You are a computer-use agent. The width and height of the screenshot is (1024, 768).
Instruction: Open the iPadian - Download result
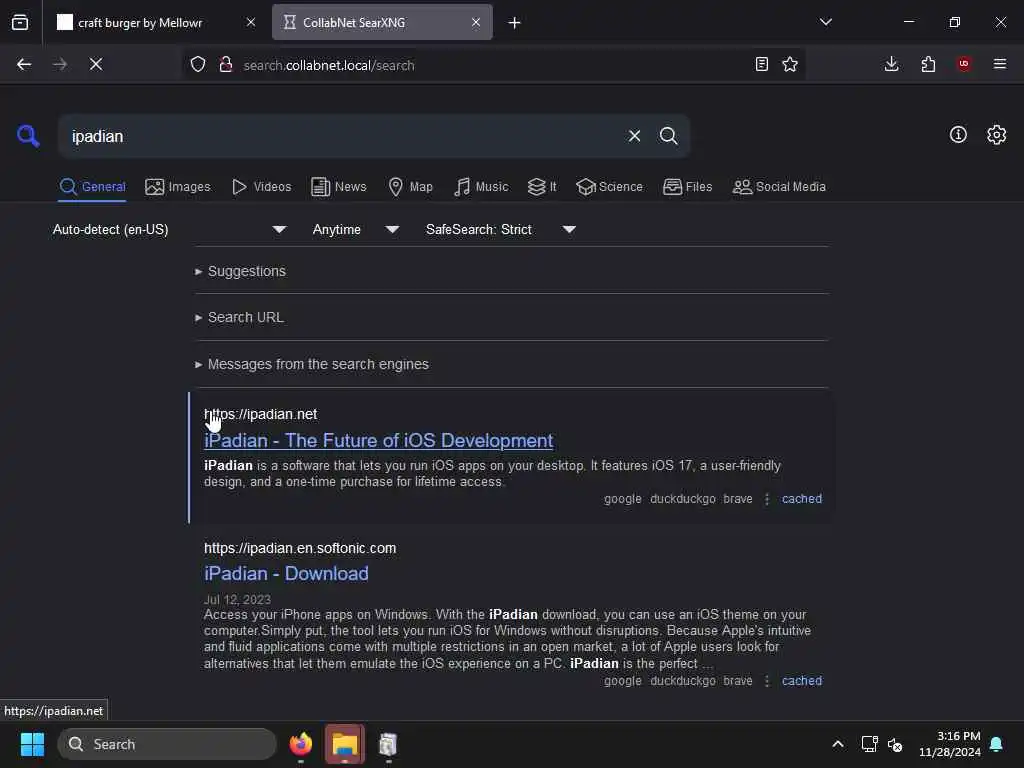pyautogui.click(x=286, y=573)
